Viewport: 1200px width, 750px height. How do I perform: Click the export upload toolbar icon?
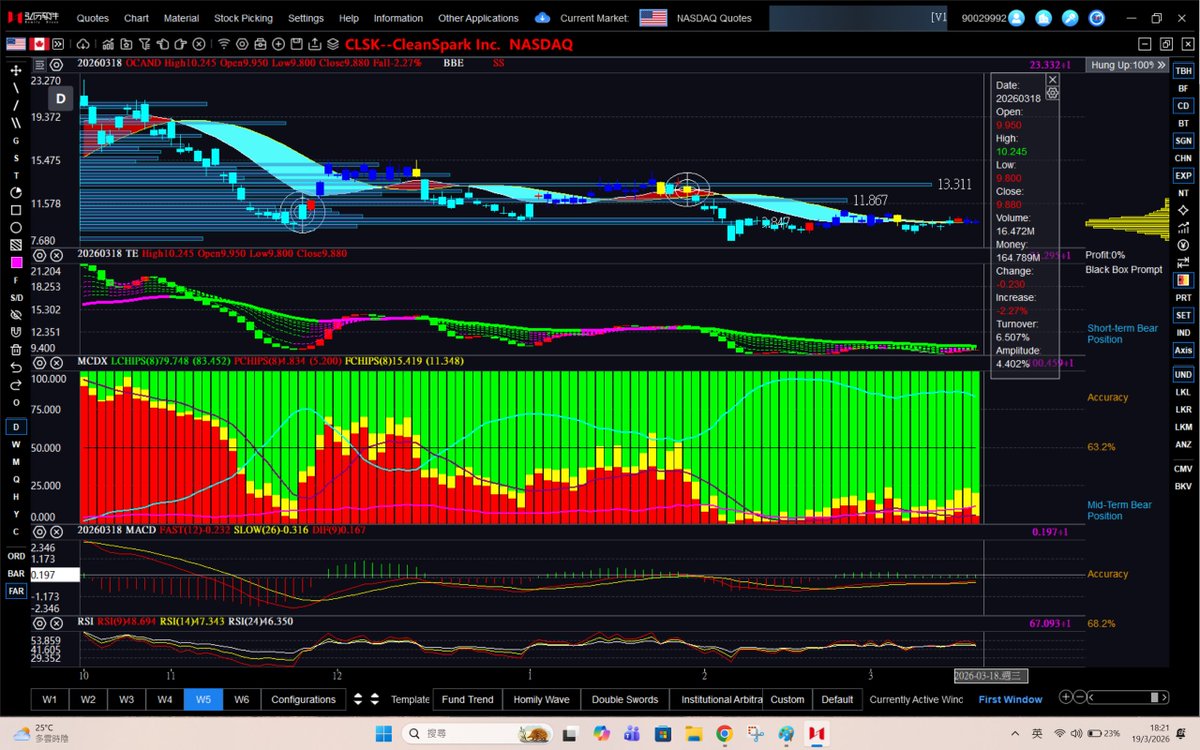pyautogui.click(x=314, y=44)
